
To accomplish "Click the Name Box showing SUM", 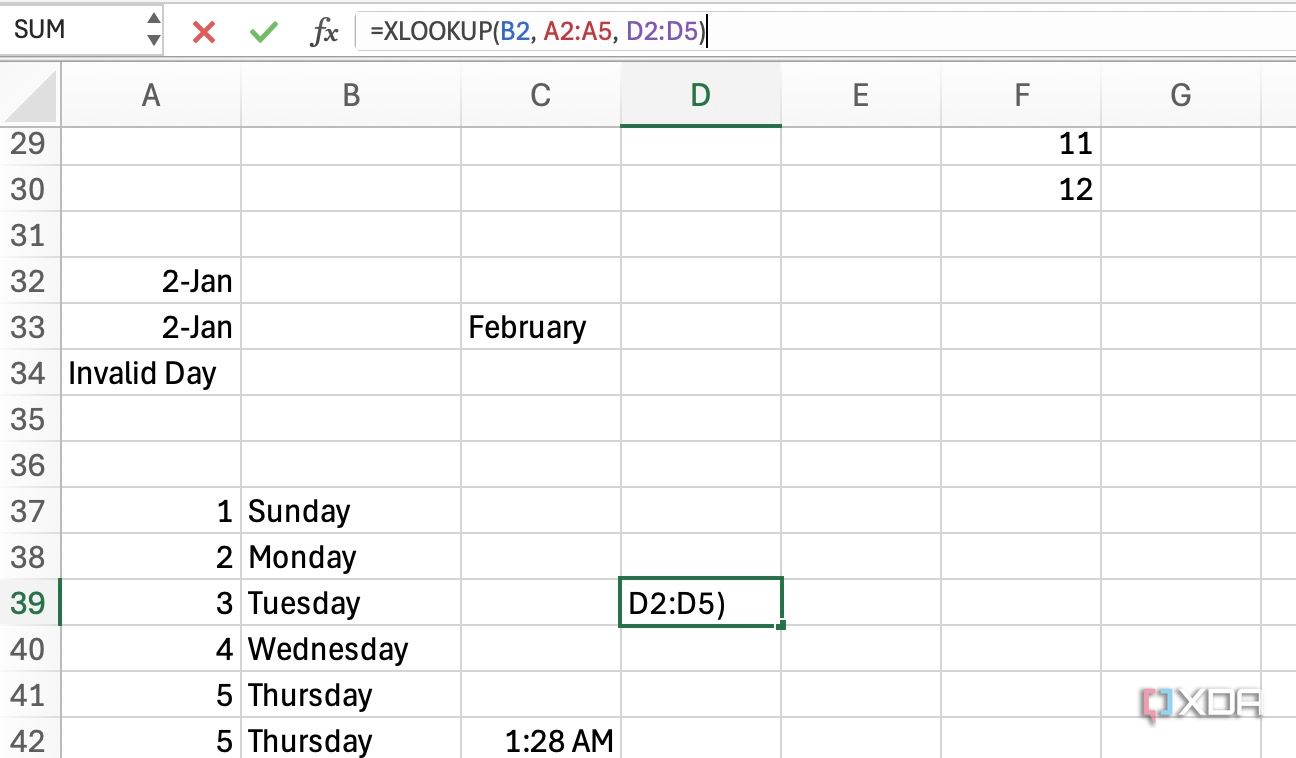I will (x=70, y=29).
